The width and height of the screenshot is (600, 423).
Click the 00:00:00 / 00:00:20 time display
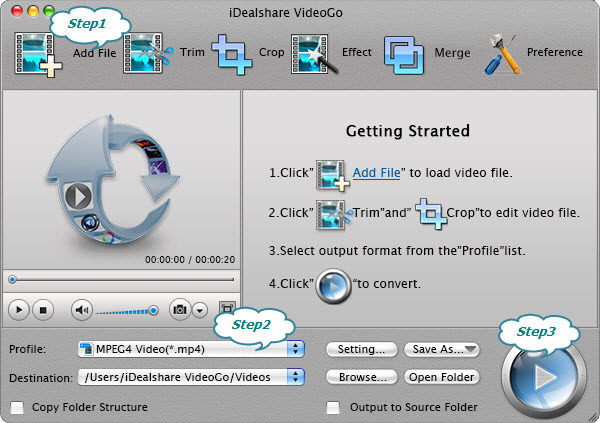pos(190,260)
